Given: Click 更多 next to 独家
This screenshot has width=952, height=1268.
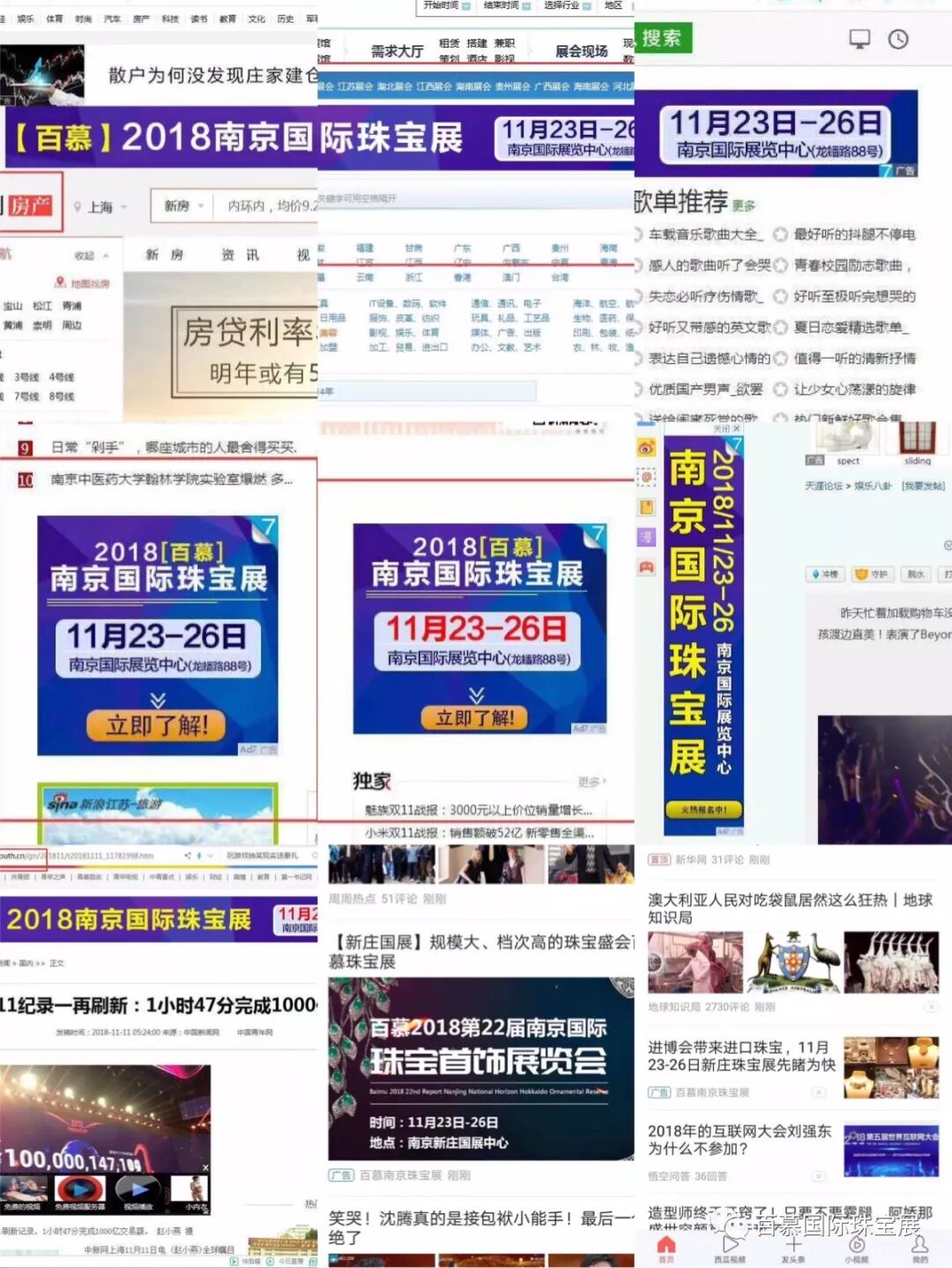Looking at the screenshot, I should click(x=591, y=781).
